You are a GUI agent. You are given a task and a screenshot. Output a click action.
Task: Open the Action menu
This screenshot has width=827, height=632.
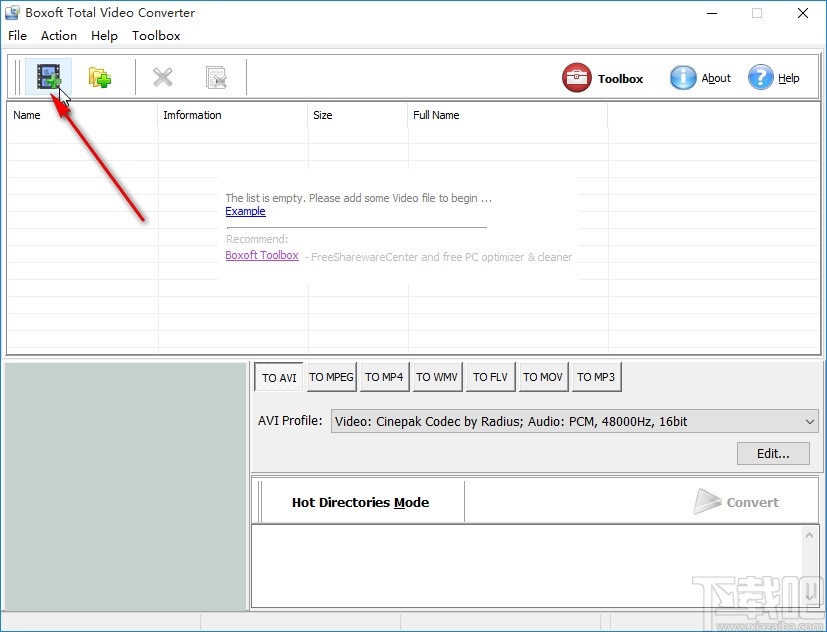pos(58,35)
